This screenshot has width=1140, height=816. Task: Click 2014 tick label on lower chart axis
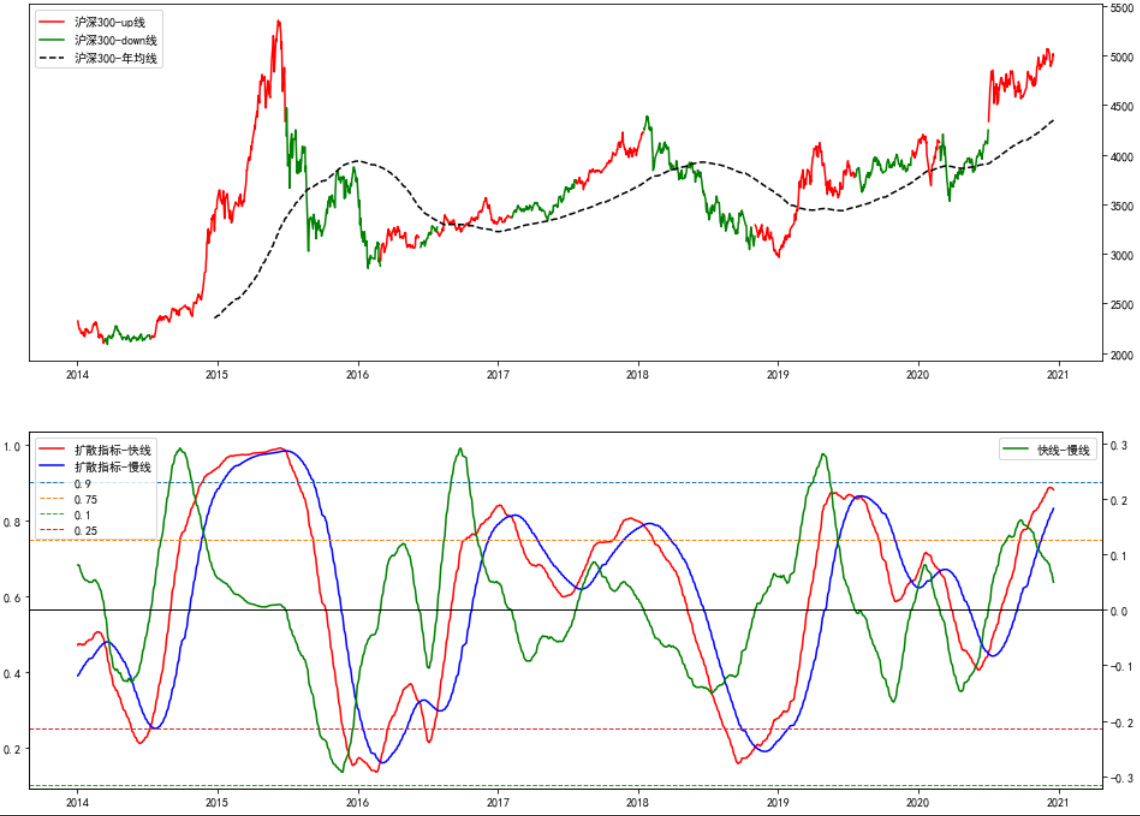(77, 803)
